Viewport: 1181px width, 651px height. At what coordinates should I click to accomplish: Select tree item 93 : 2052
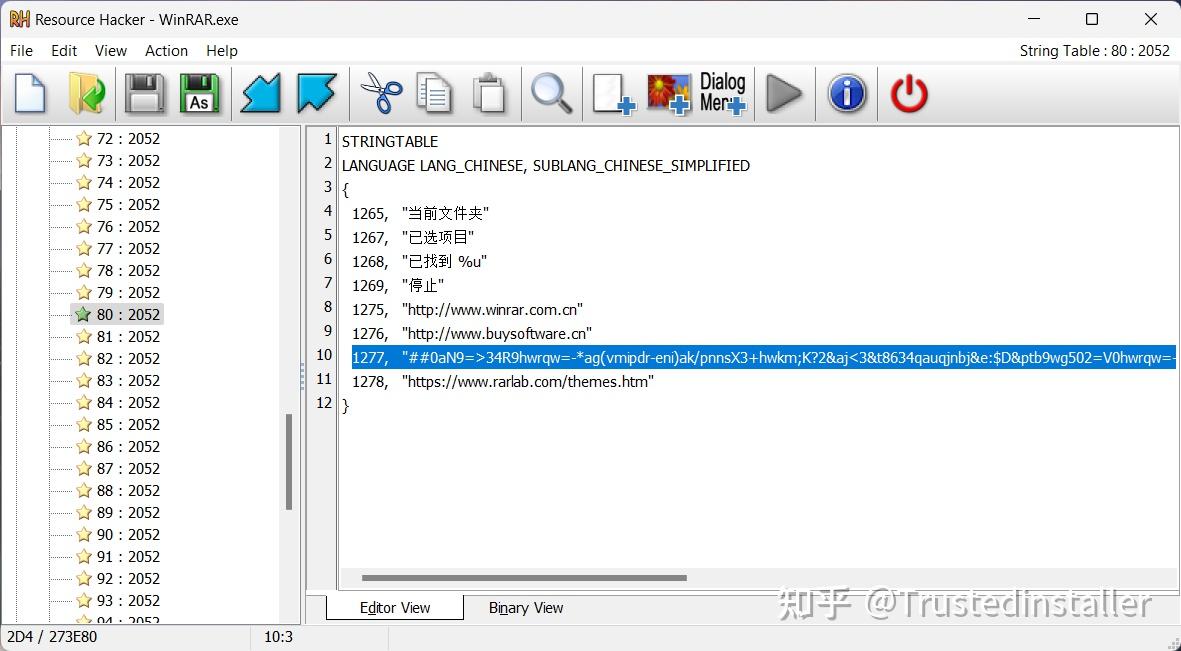click(x=128, y=601)
